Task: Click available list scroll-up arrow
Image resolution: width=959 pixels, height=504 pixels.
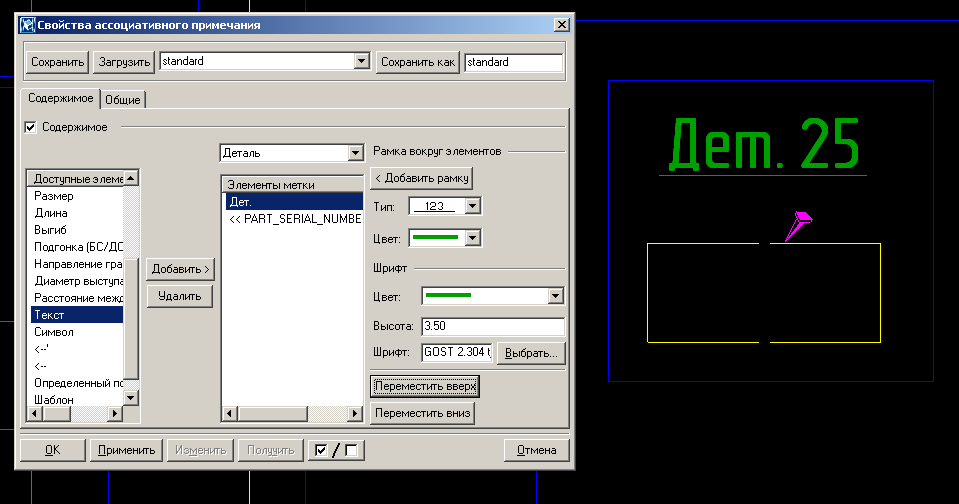Action: pyautogui.click(x=131, y=178)
